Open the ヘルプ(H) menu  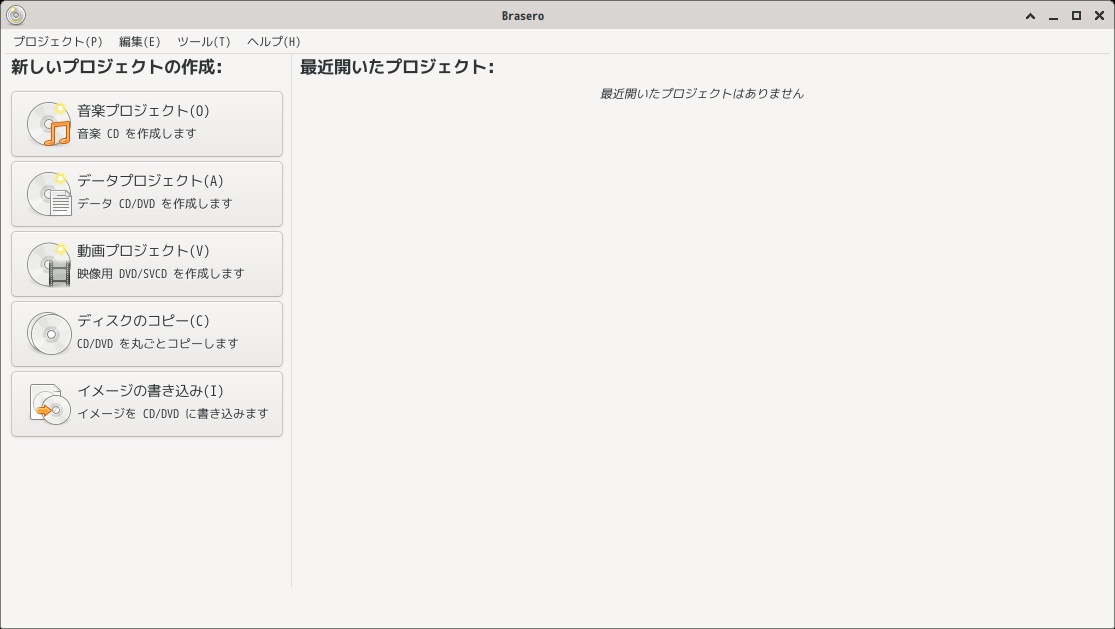274,42
